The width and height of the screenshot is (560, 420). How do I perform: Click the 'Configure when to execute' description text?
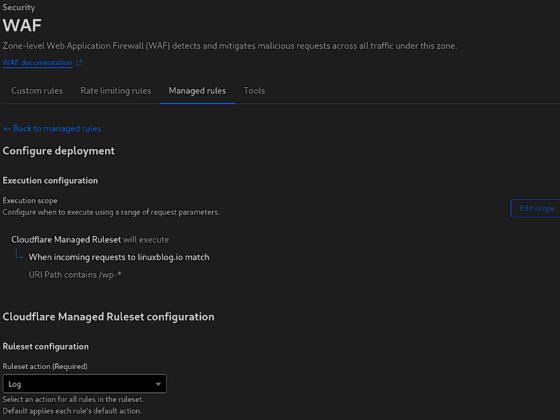coord(111,212)
